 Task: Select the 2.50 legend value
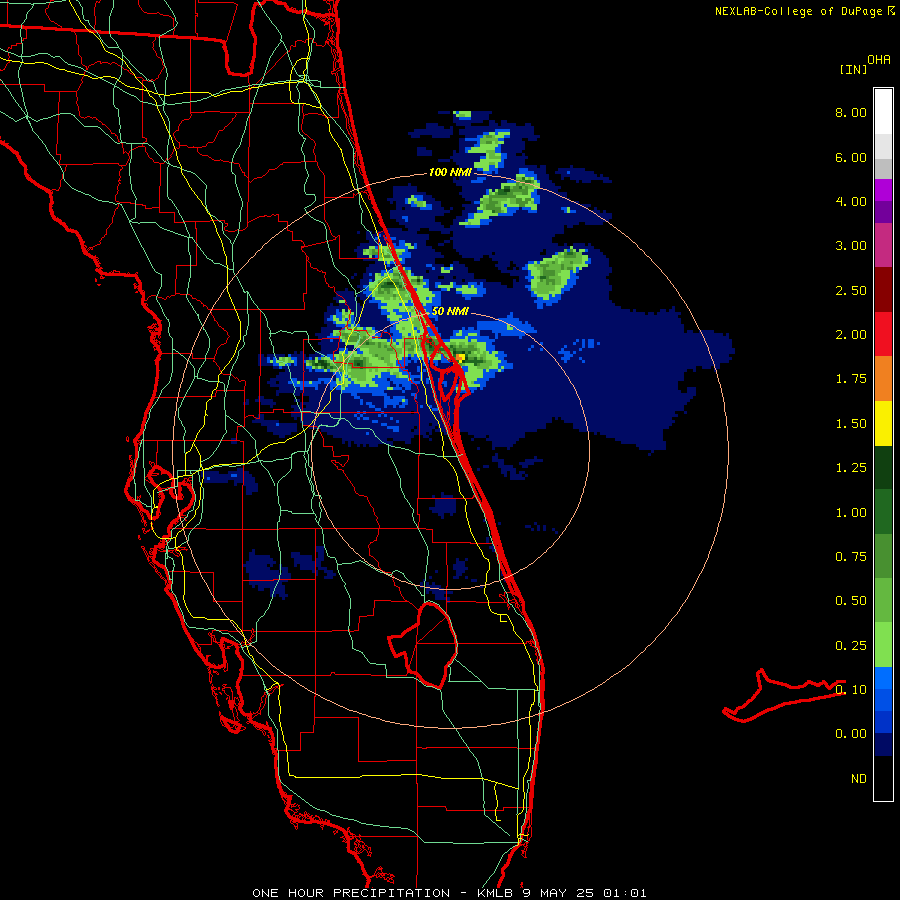851,290
